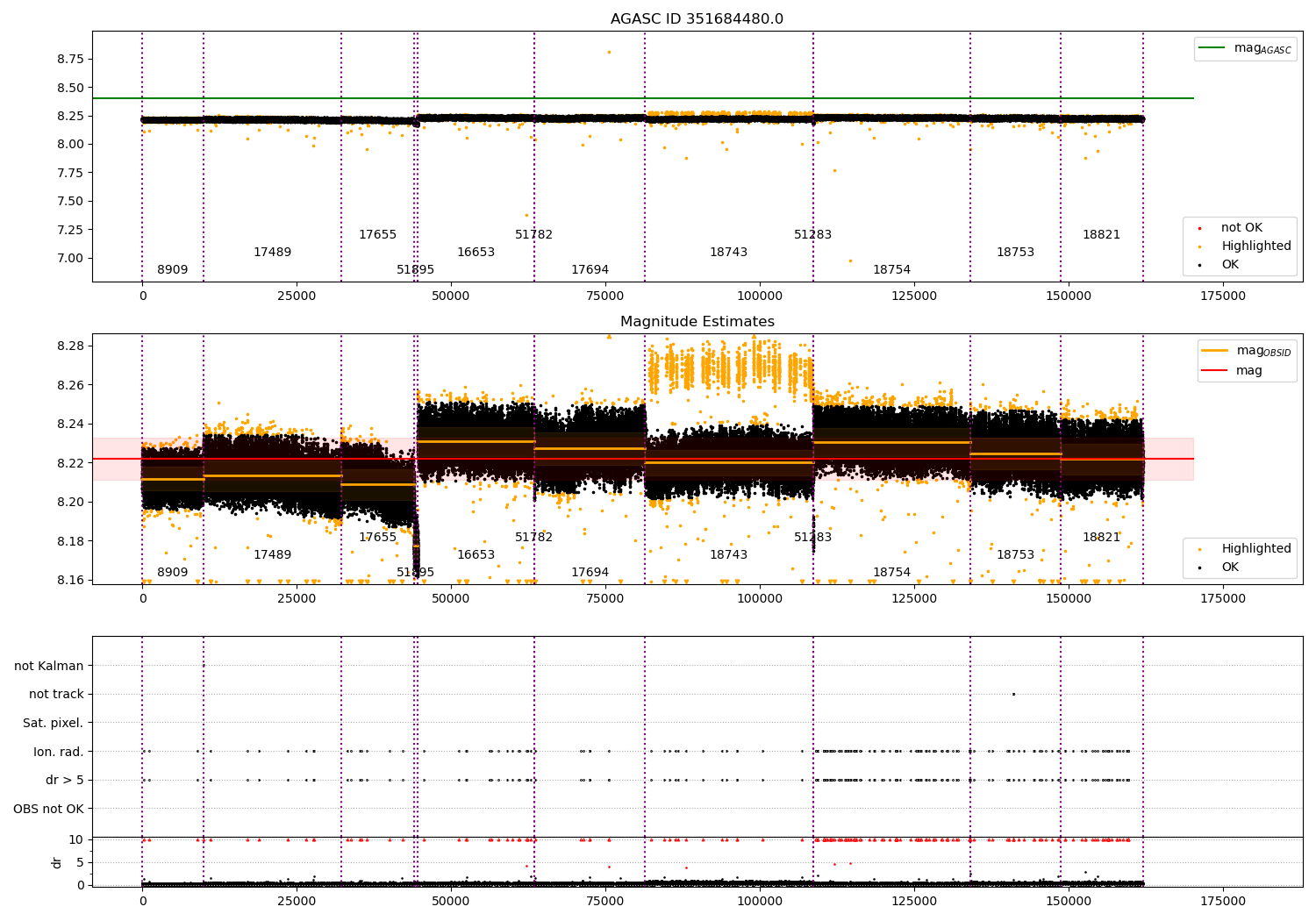Image resolution: width=1316 pixels, height=921 pixels.
Task: Click the 'Ion. rad.' axis label
Action: [59, 752]
